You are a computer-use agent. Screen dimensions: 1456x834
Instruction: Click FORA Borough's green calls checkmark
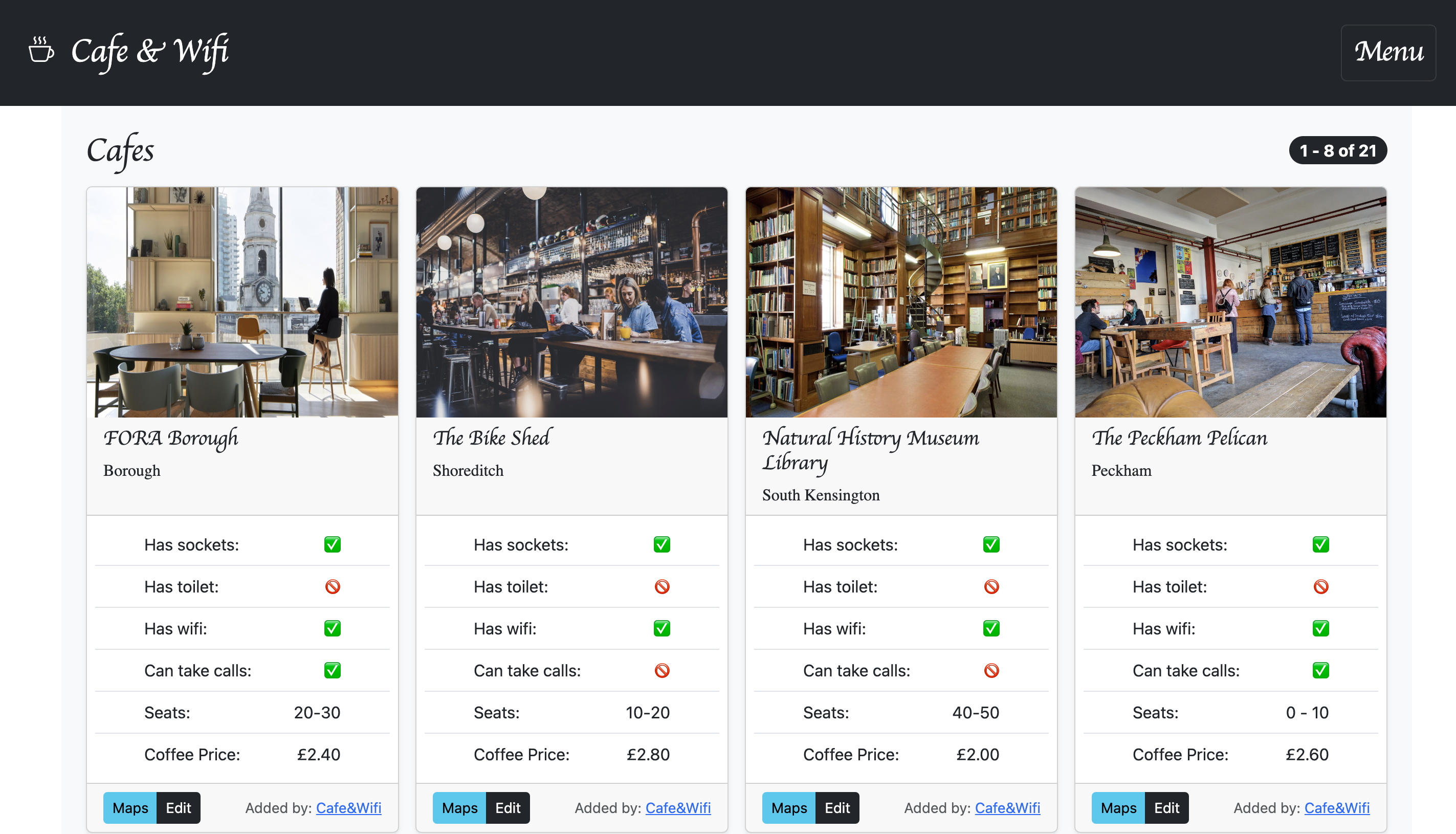tap(332, 670)
